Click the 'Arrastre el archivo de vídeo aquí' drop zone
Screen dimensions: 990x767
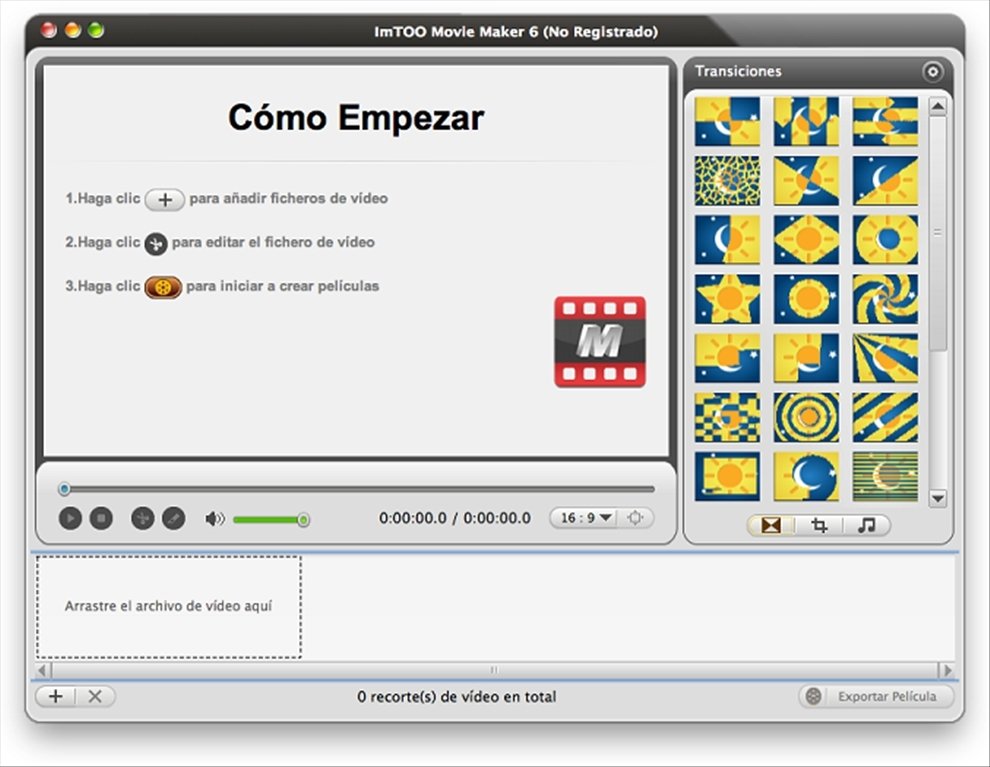click(x=169, y=607)
